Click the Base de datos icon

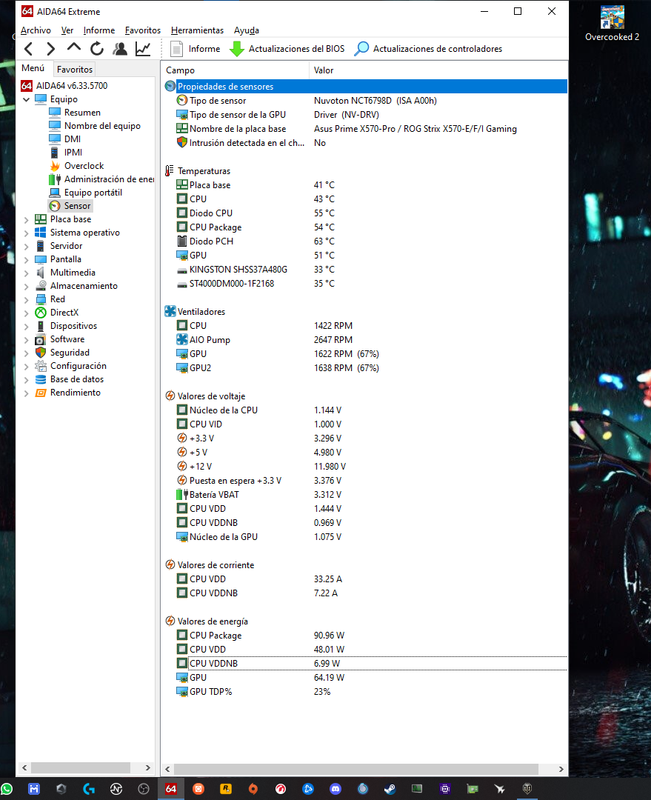[x=41, y=380]
